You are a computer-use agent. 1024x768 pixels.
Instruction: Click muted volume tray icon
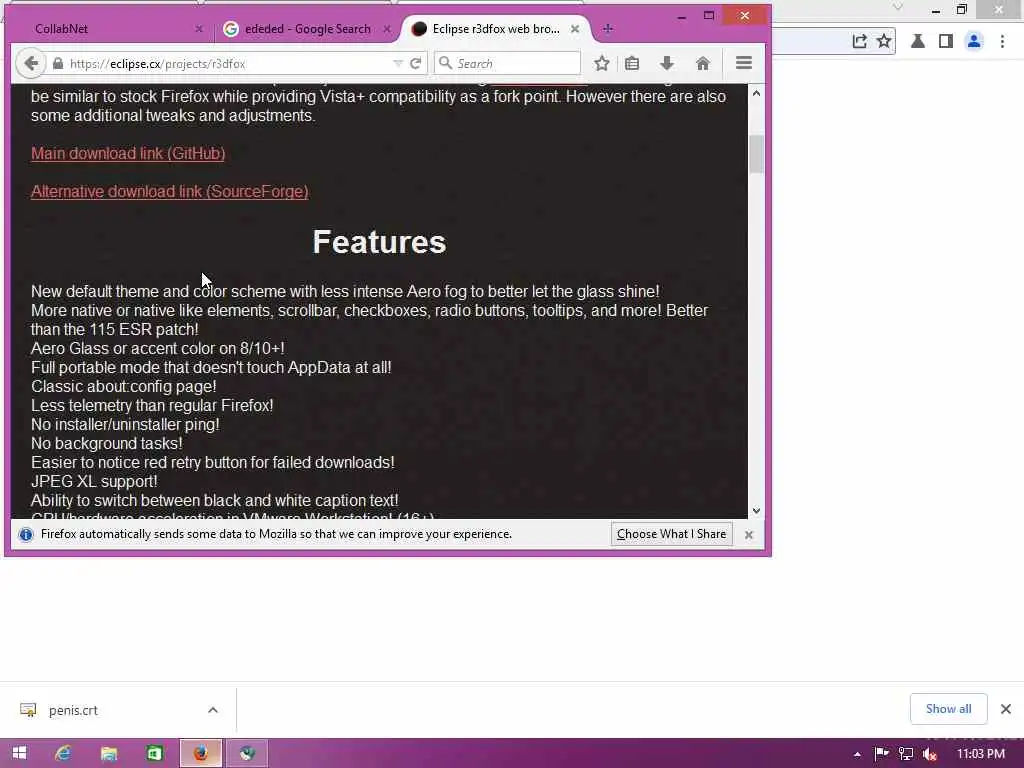[x=930, y=754]
